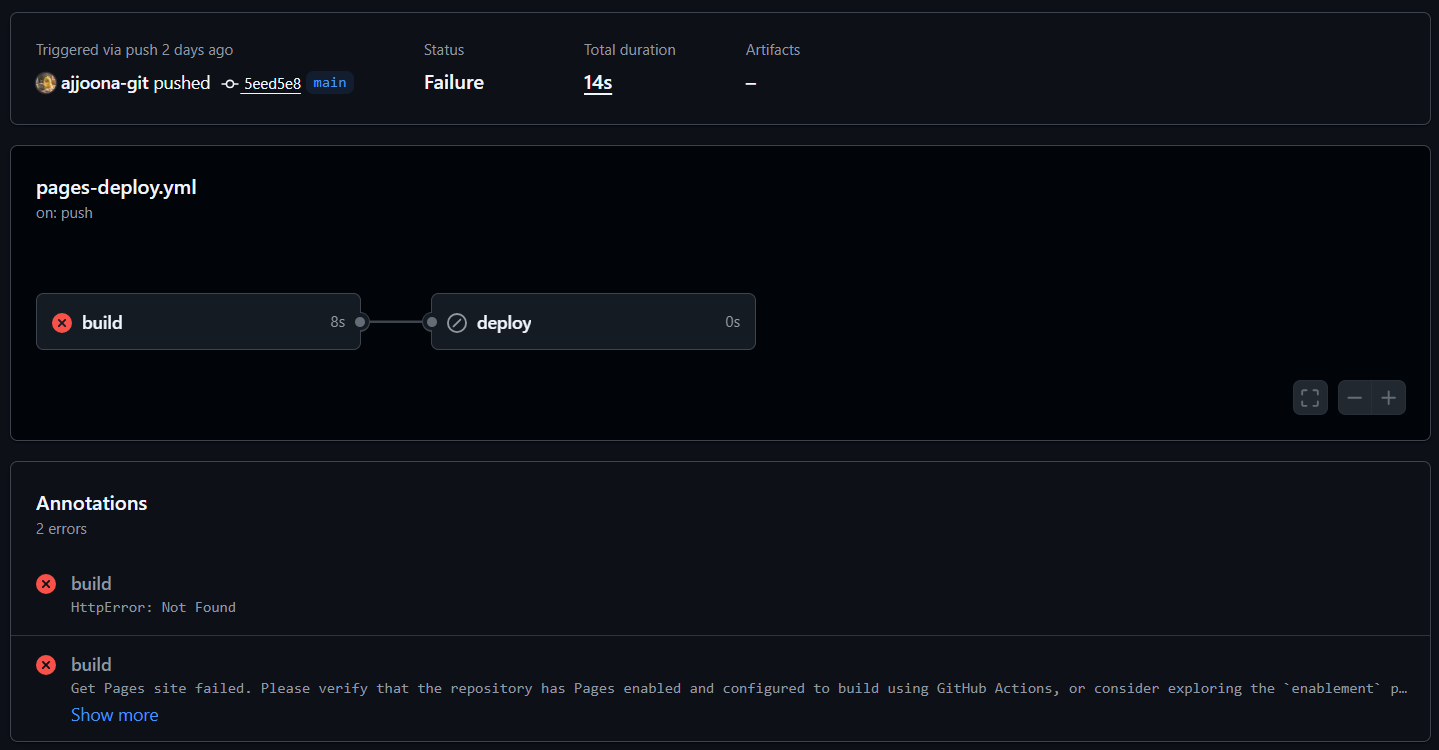Select the main branch label
1439x750 pixels.
click(330, 83)
